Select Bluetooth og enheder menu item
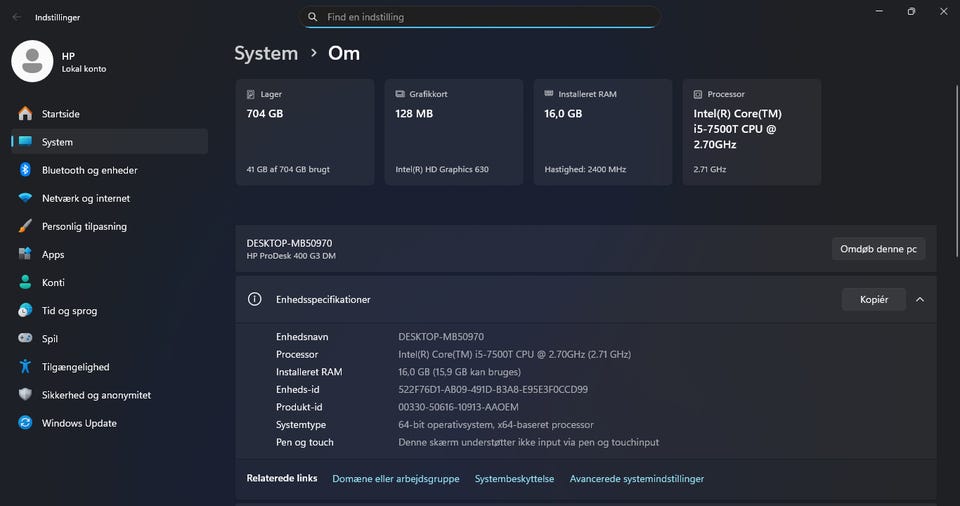The height and width of the screenshot is (506, 960). pos(110,170)
